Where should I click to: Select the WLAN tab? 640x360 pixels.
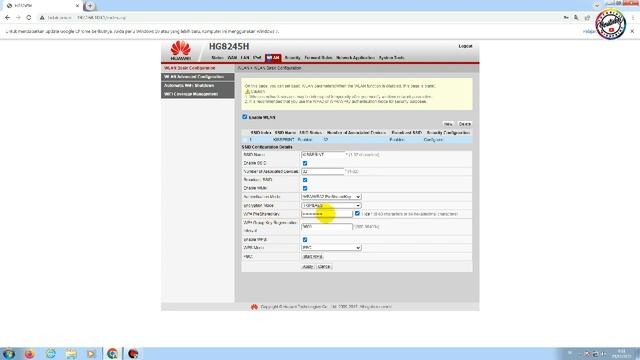[x=273, y=58]
